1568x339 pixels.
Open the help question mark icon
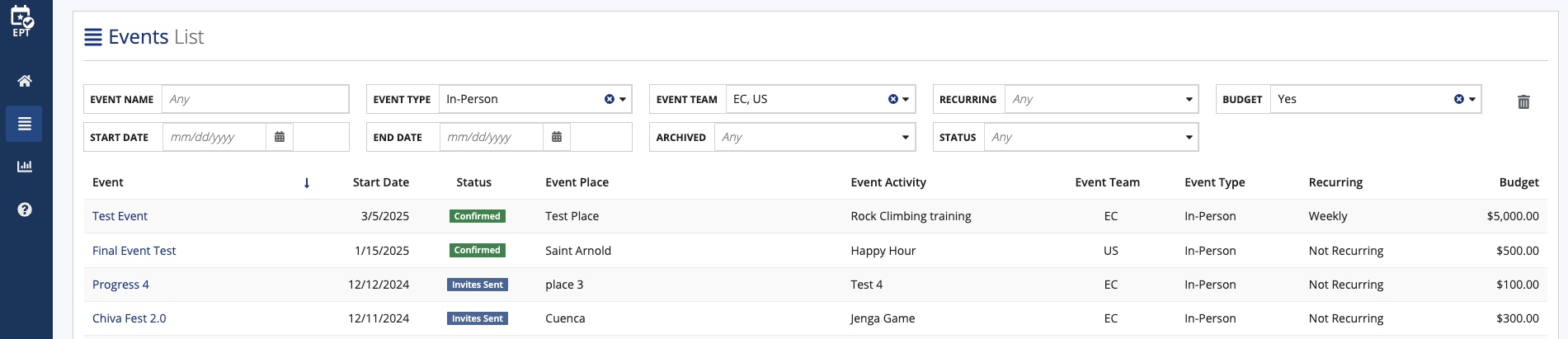(25, 210)
